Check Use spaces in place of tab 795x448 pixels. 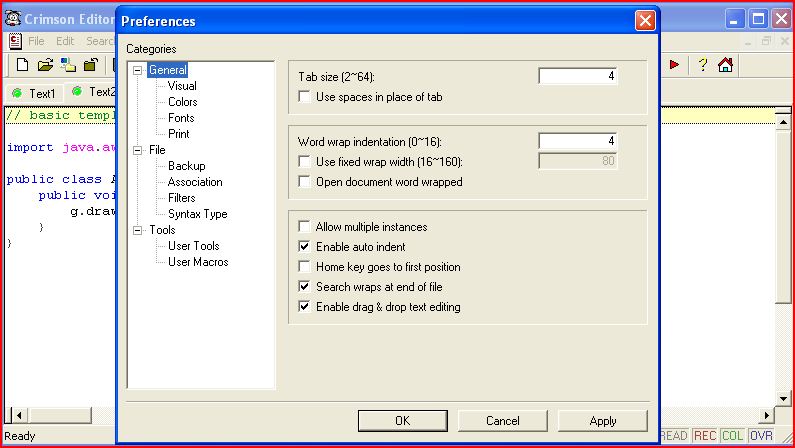304,96
